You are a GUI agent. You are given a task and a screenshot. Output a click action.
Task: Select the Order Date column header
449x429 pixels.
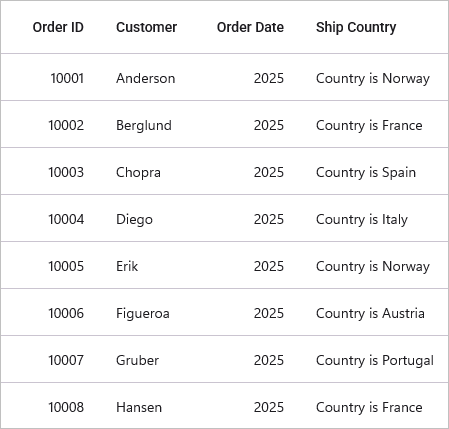point(250,27)
